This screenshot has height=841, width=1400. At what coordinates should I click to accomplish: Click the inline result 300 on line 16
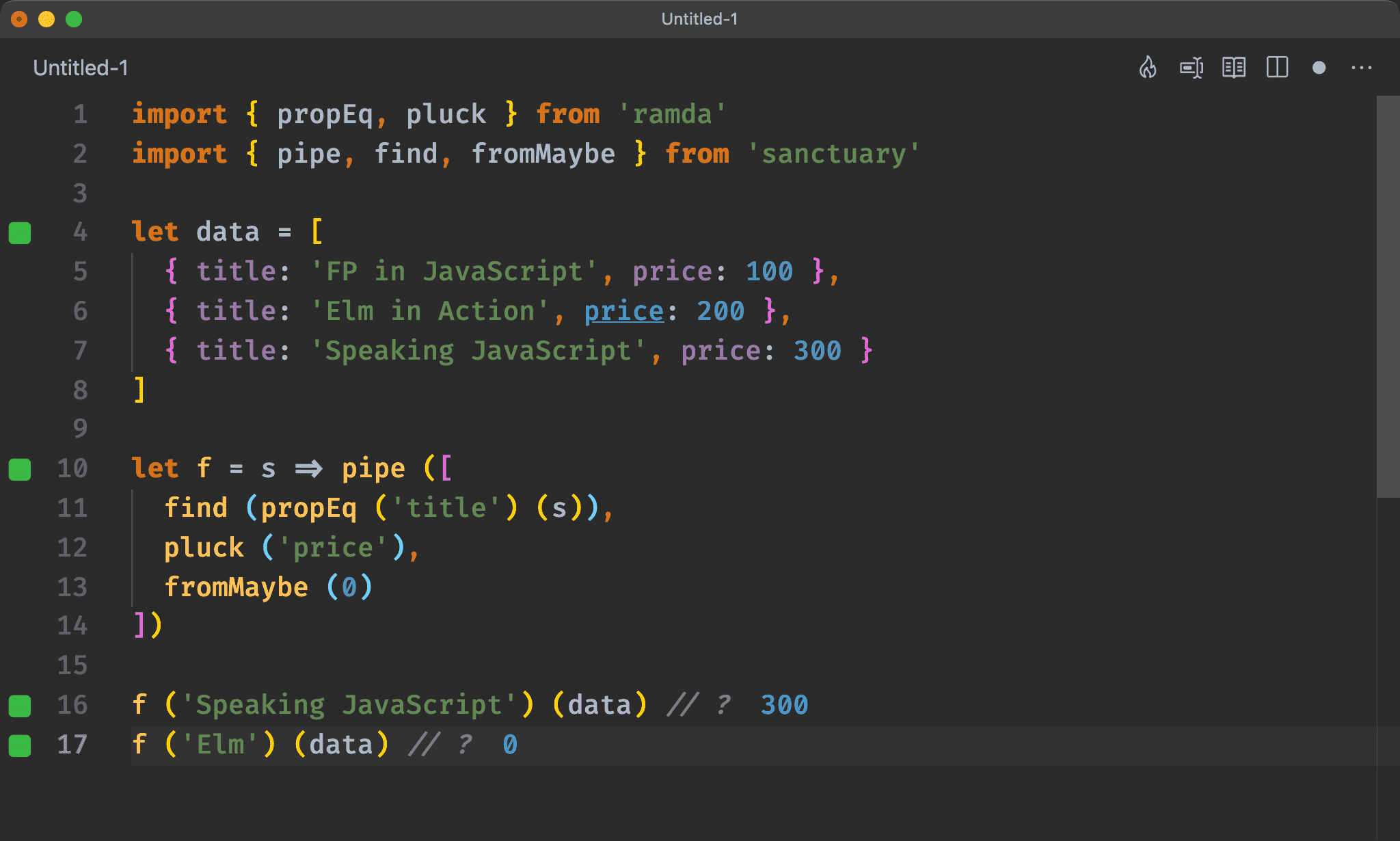(x=785, y=705)
